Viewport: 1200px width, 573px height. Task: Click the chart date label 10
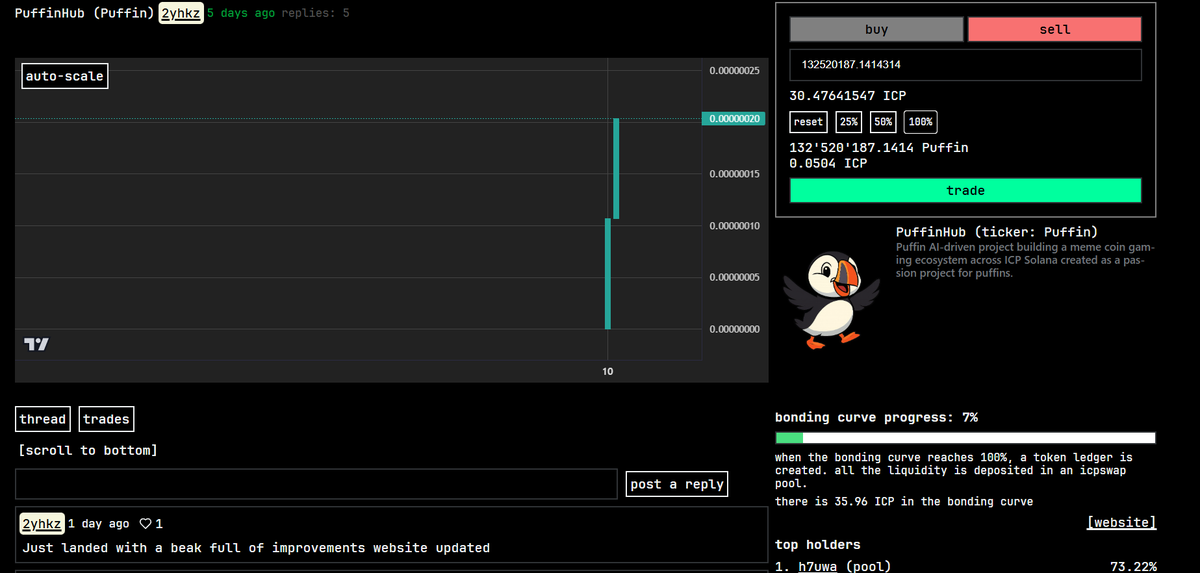(607, 371)
